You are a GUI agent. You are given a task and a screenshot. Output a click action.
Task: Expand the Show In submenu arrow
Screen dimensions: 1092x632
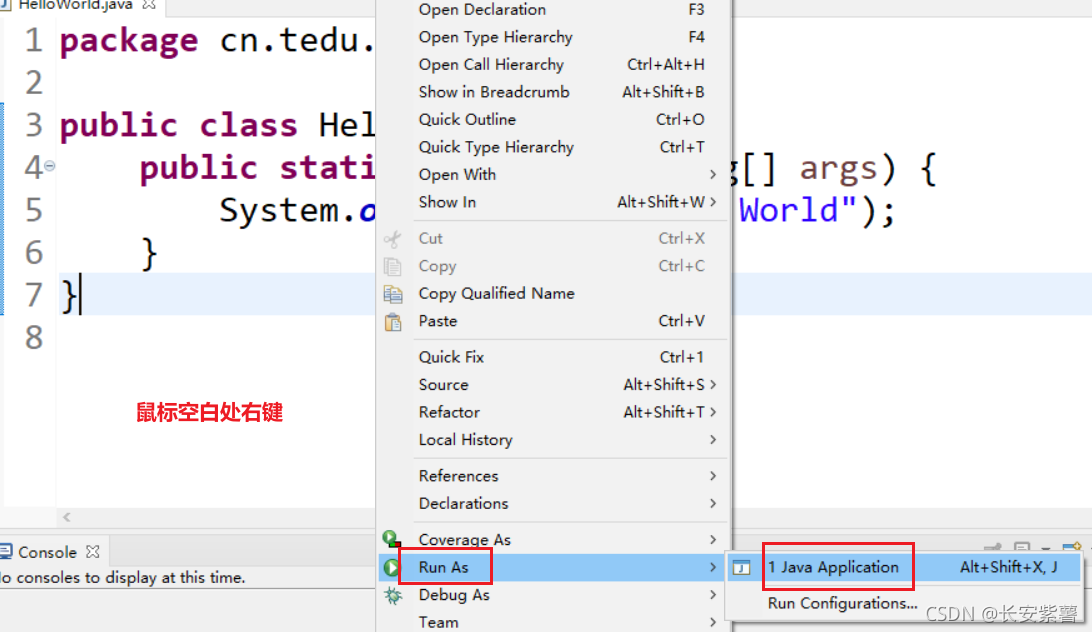pyautogui.click(x=713, y=202)
